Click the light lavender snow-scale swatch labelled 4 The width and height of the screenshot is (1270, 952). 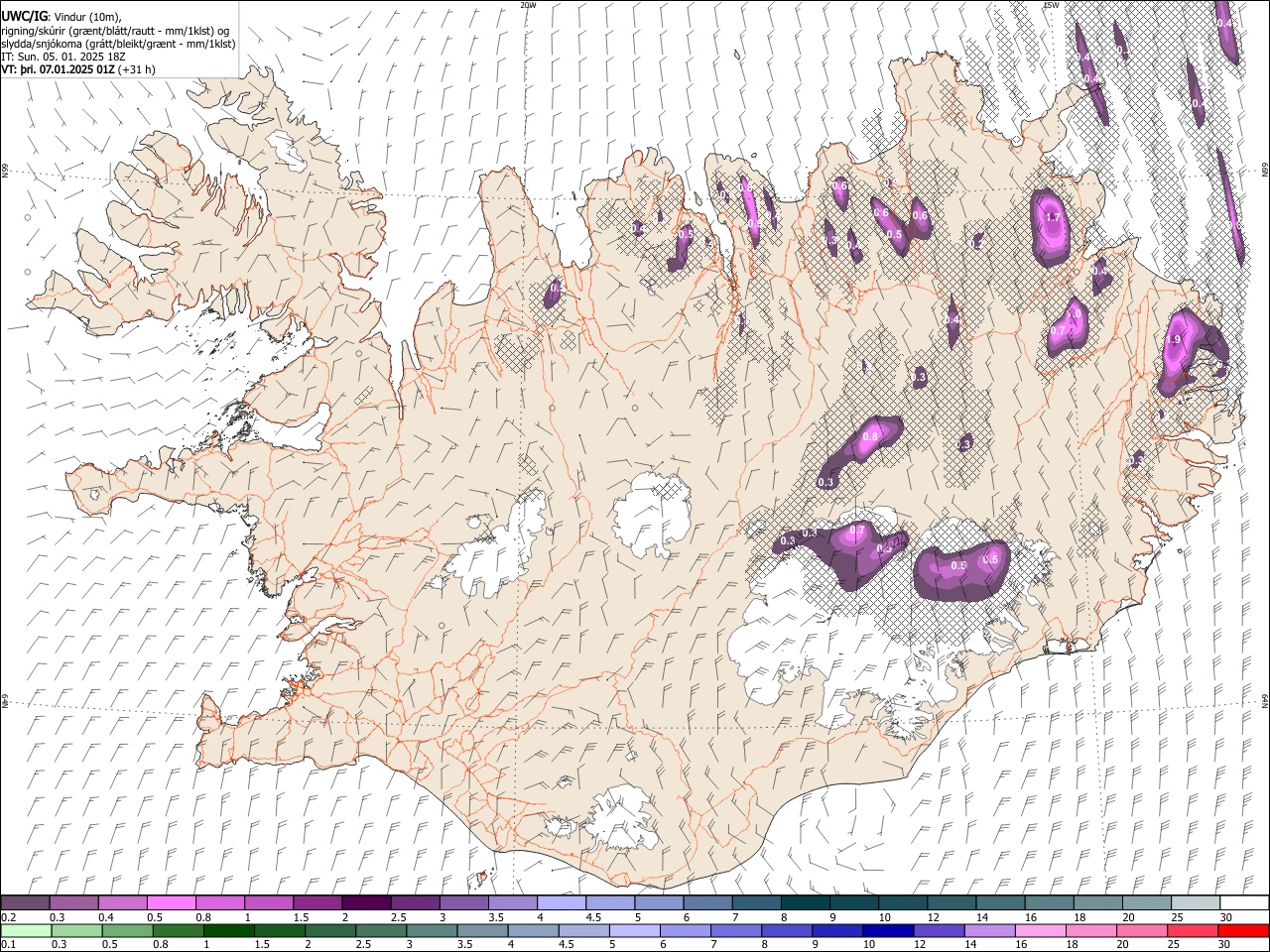click(x=561, y=903)
